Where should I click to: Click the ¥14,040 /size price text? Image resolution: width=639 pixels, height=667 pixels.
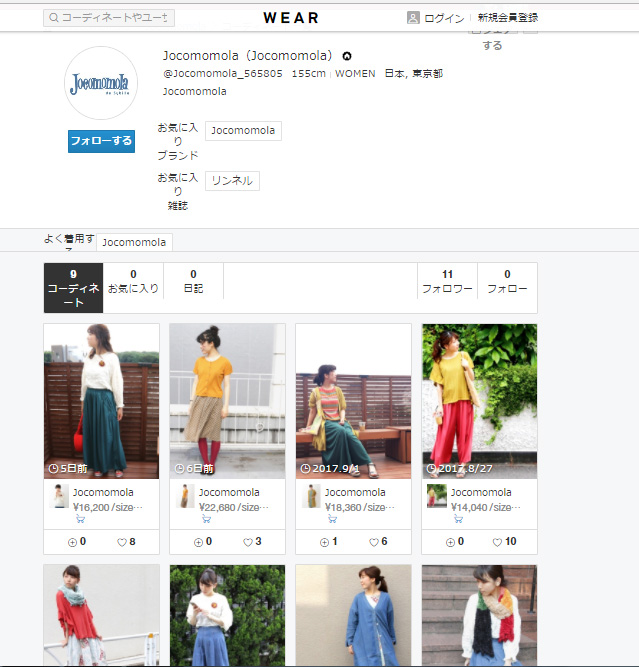click(485, 507)
